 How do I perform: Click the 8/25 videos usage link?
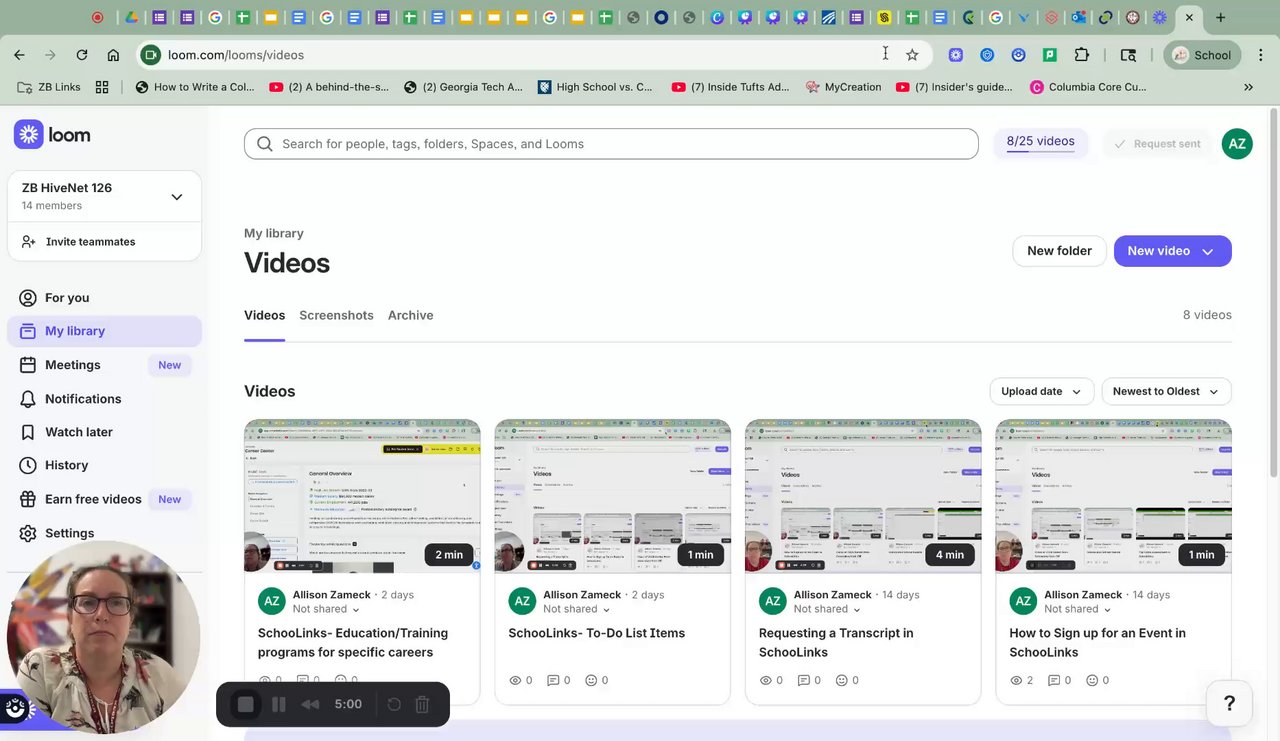(x=1040, y=142)
